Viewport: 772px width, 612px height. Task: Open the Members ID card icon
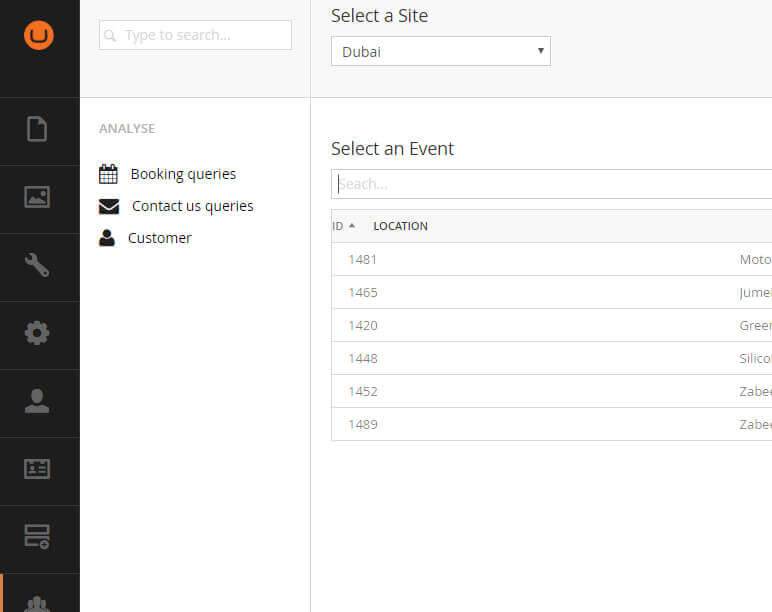37,469
